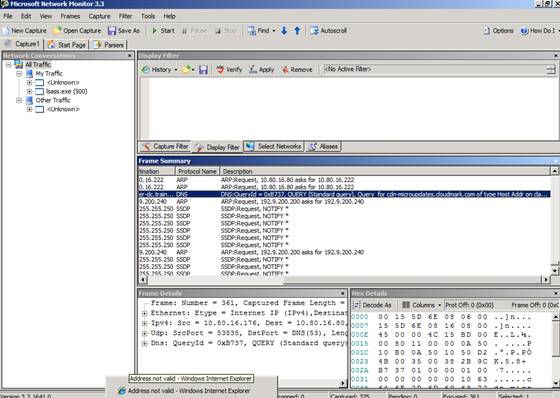Open the Frames menu
Image resolution: width=560 pixels, height=398 pixels.
[70, 16]
